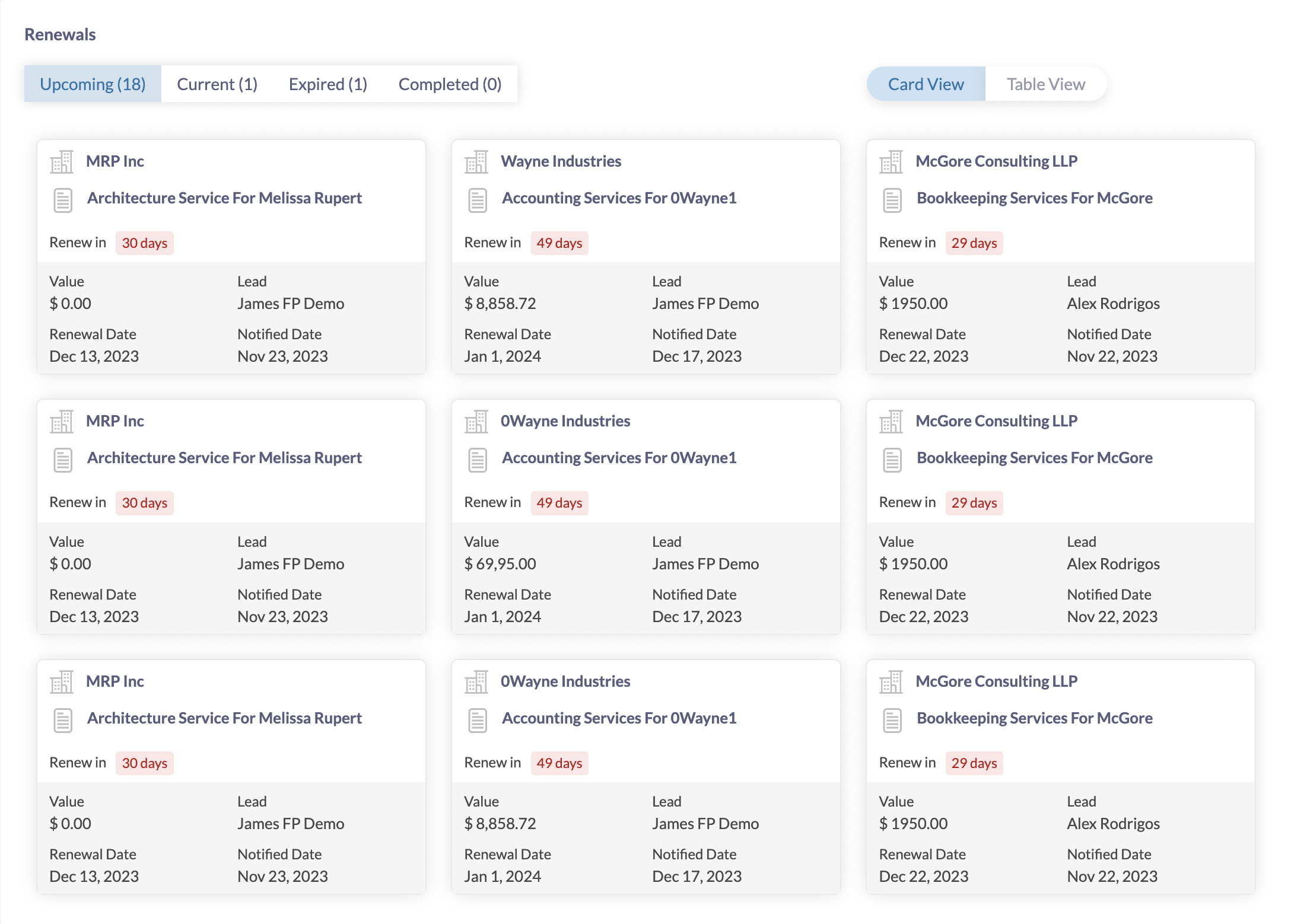
Task: Click building icon beside bottom-row McGore Consulting LLP
Action: (891, 682)
